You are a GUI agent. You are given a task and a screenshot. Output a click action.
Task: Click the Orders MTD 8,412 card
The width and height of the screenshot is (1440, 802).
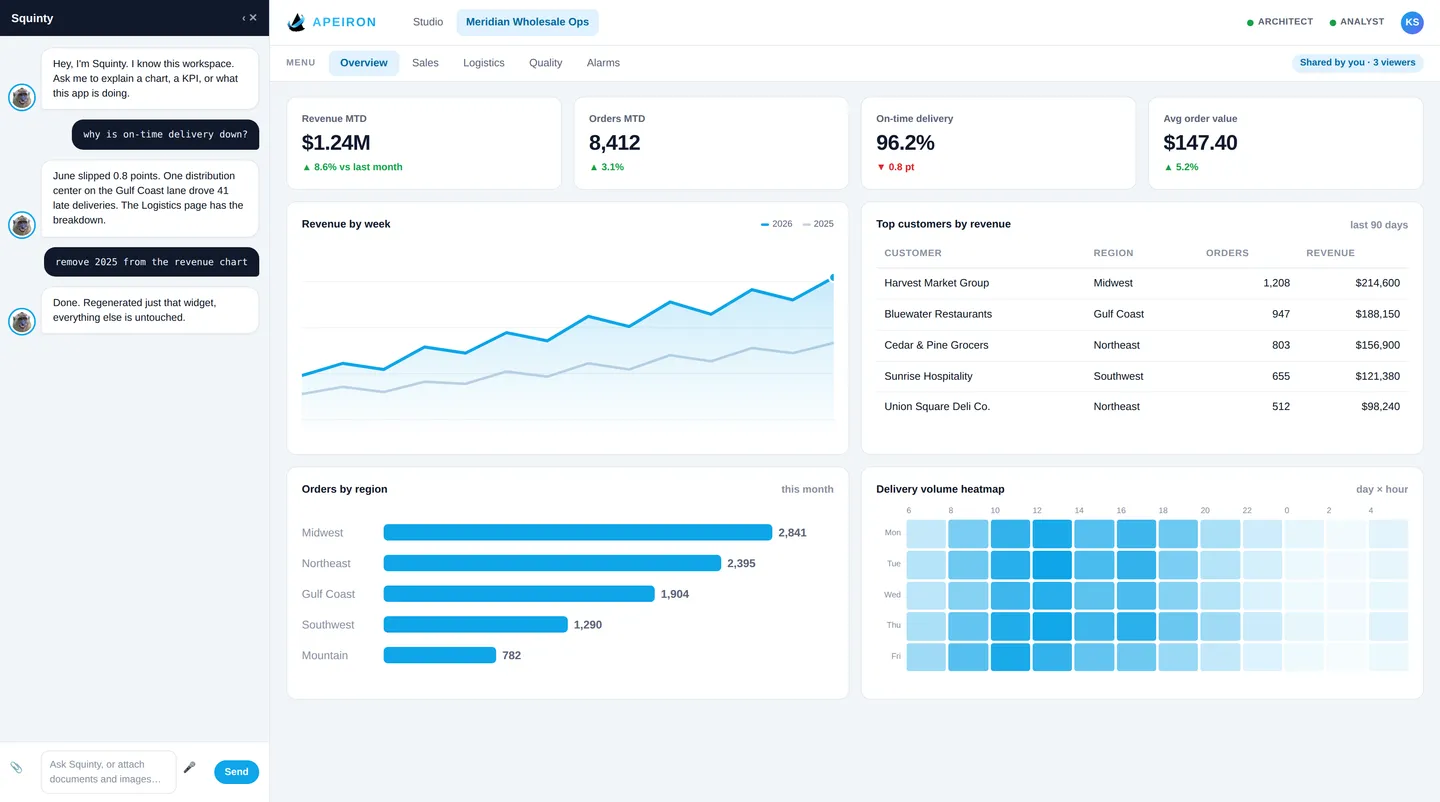711,143
